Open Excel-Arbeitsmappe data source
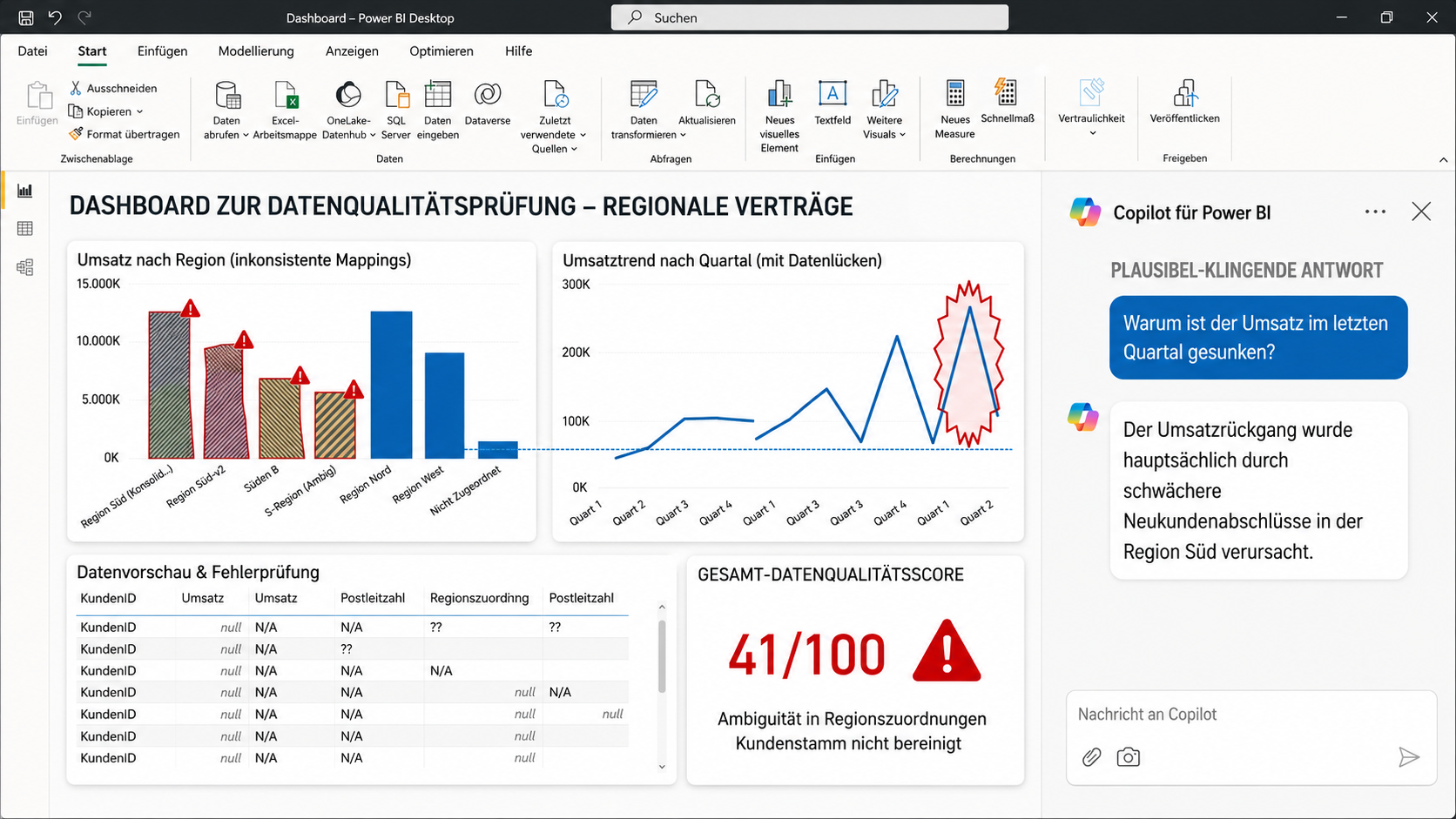 click(285, 110)
